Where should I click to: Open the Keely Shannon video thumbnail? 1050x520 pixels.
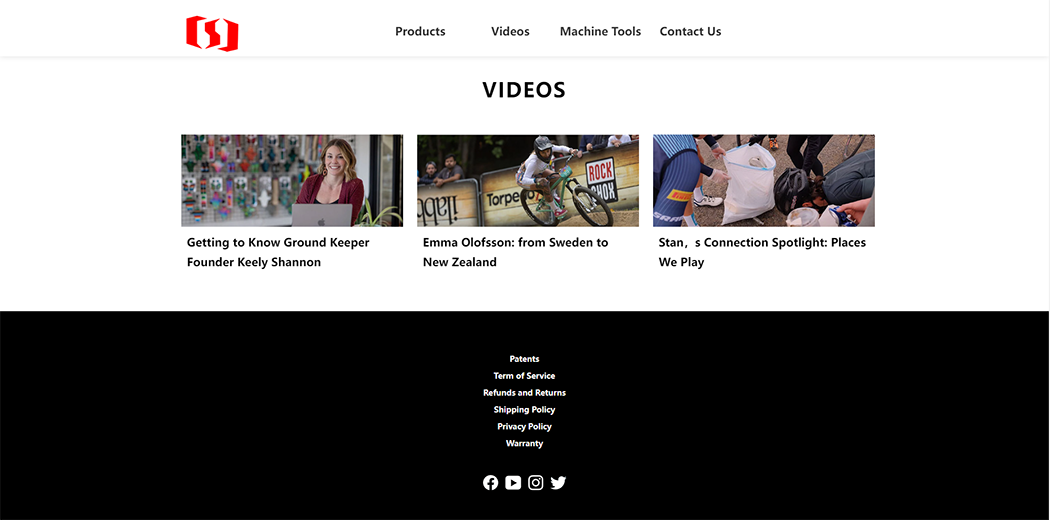pyautogui.click(x=292, y=181)
